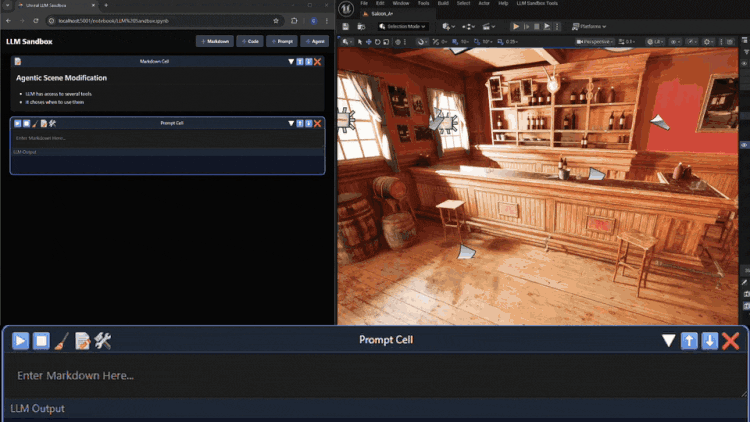Add a new Code cell
This screenshot has height=422, width=750.
(250, 41)
